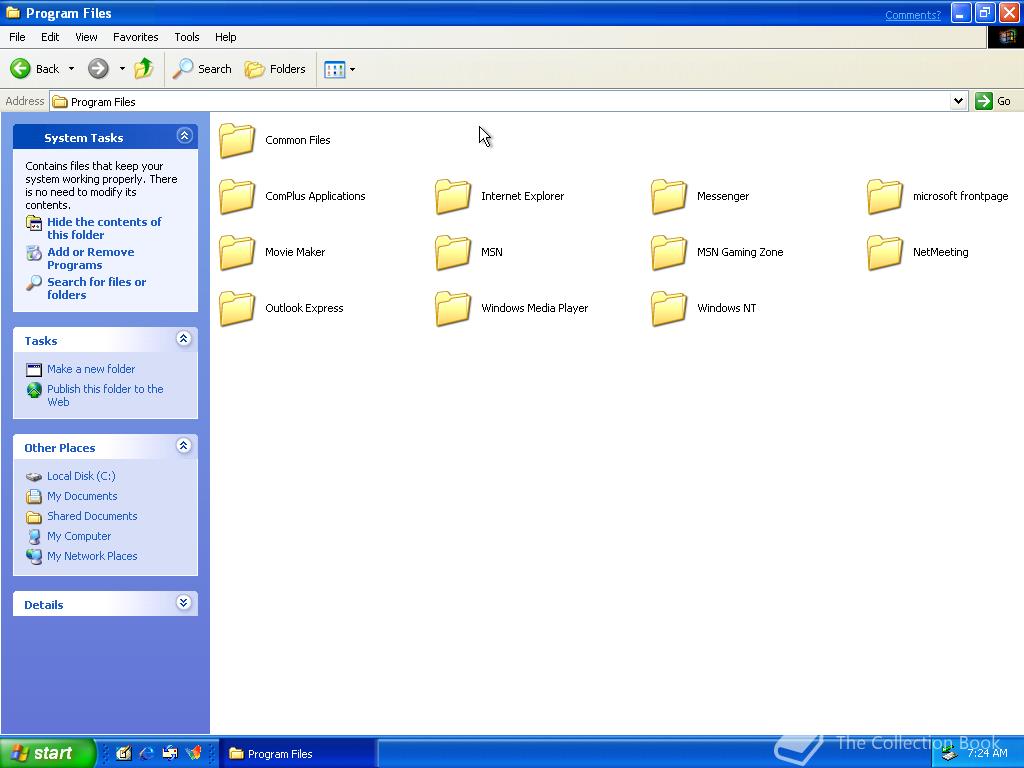Click the system tray hardware icon
The image size is (1024, 768).
[x=949, y=754]
